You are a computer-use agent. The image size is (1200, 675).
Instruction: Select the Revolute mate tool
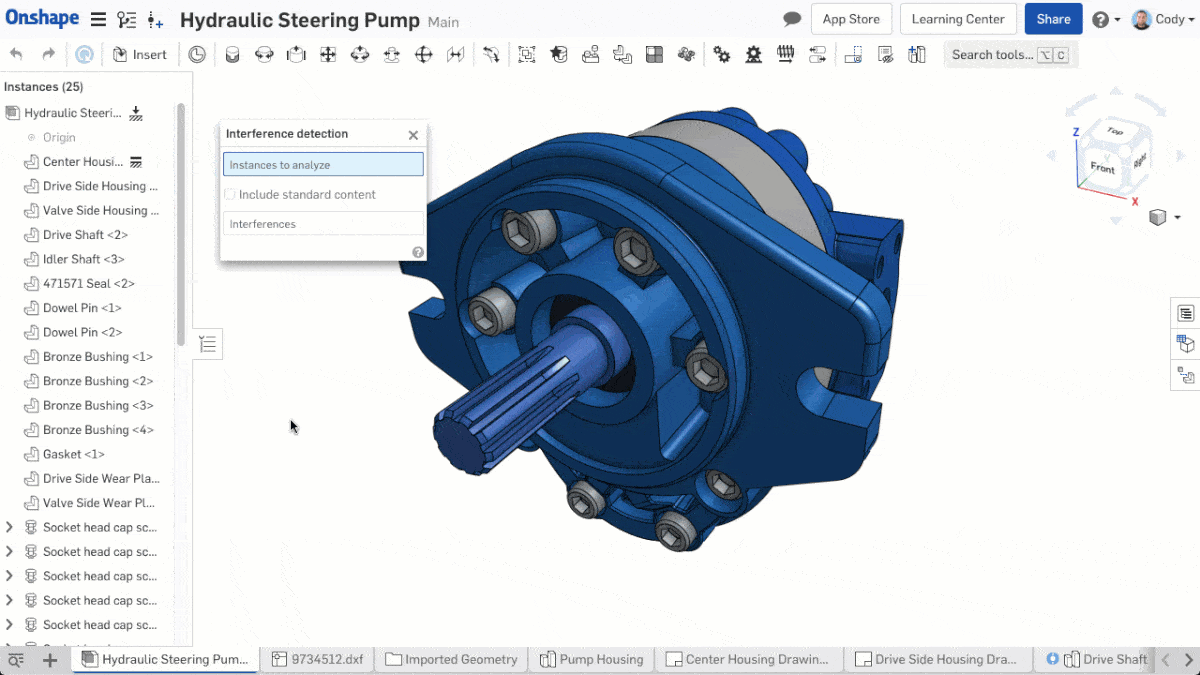[x=264, y=55]
